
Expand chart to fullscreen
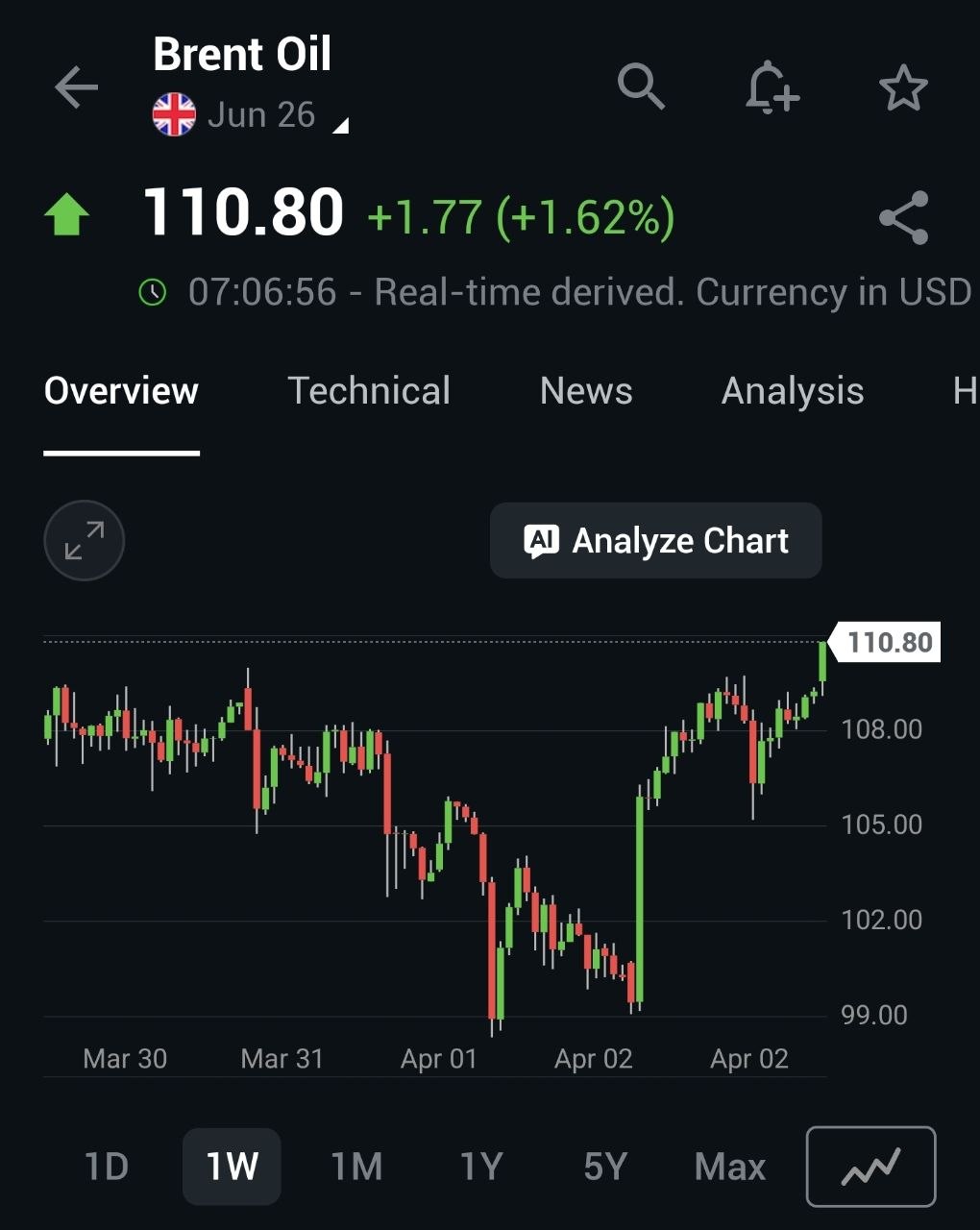85,540
